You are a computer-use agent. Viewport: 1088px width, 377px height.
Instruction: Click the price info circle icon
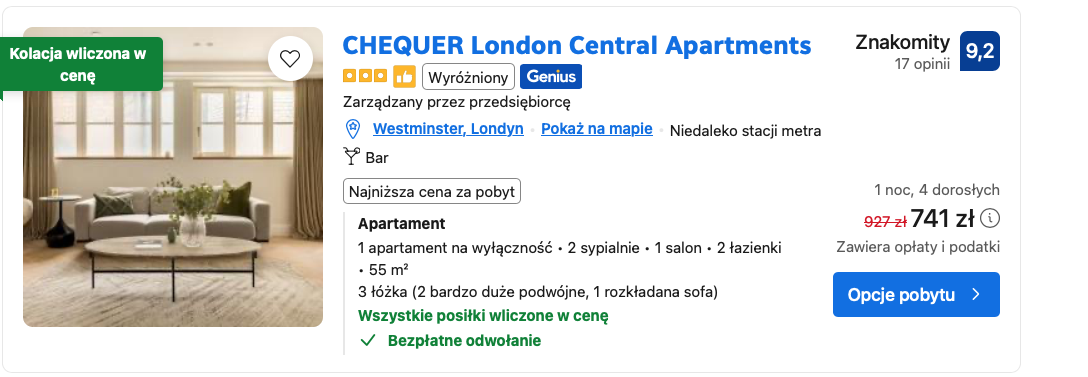tap(992, 219)
